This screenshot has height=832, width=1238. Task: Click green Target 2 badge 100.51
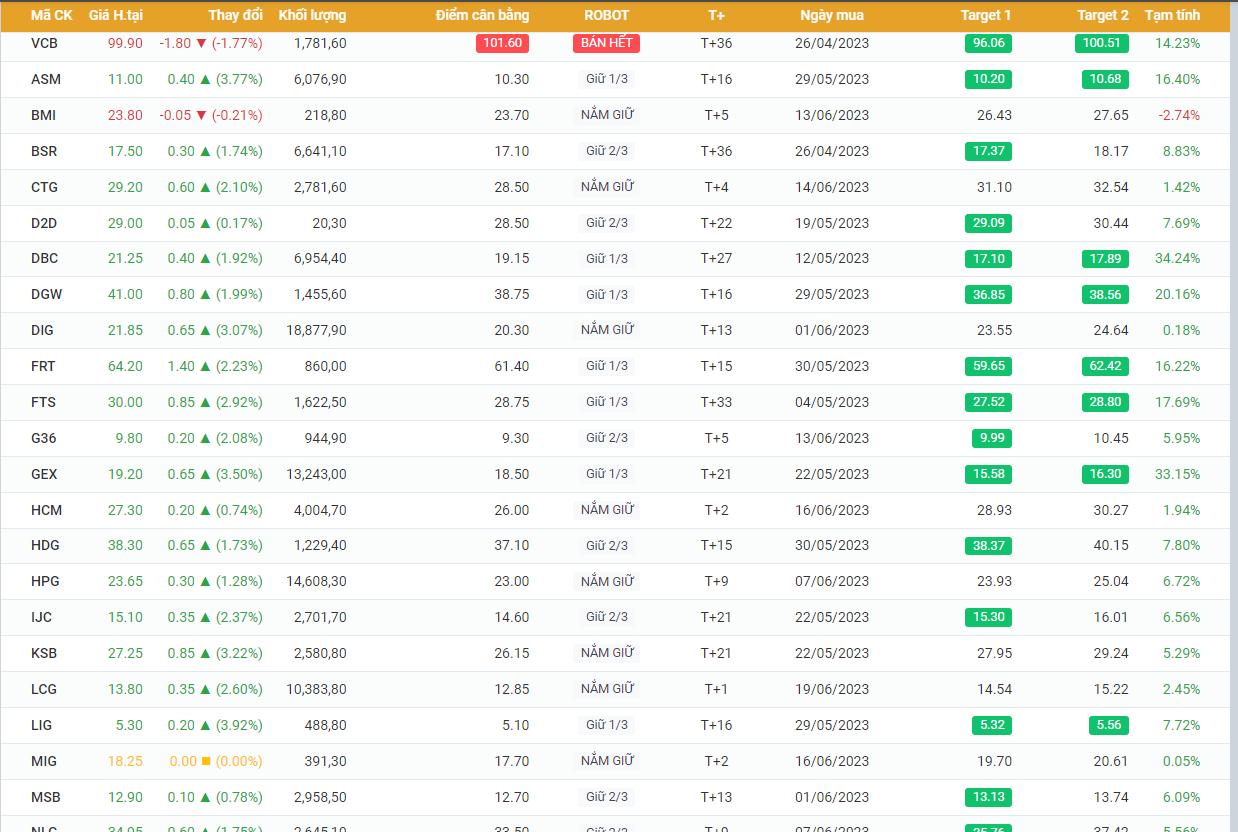coord(1104,44)
